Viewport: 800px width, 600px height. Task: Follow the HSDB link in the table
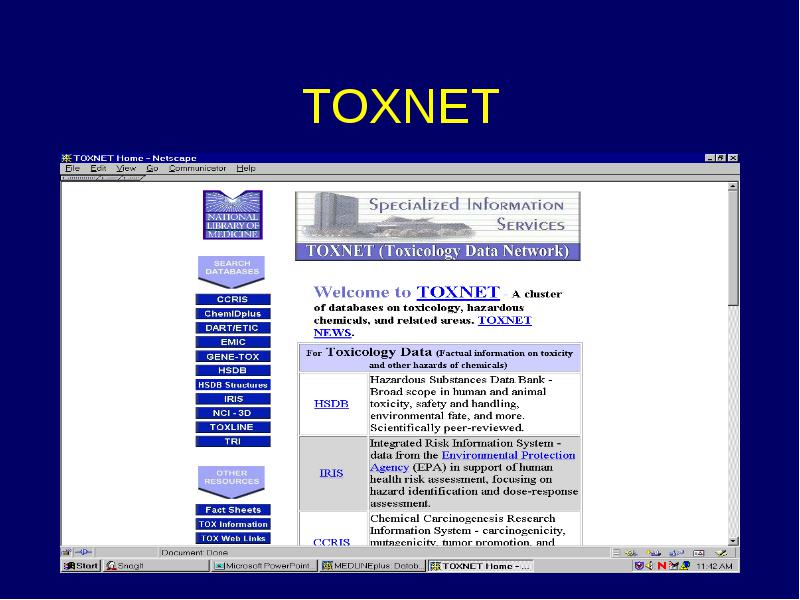point(331,404)
